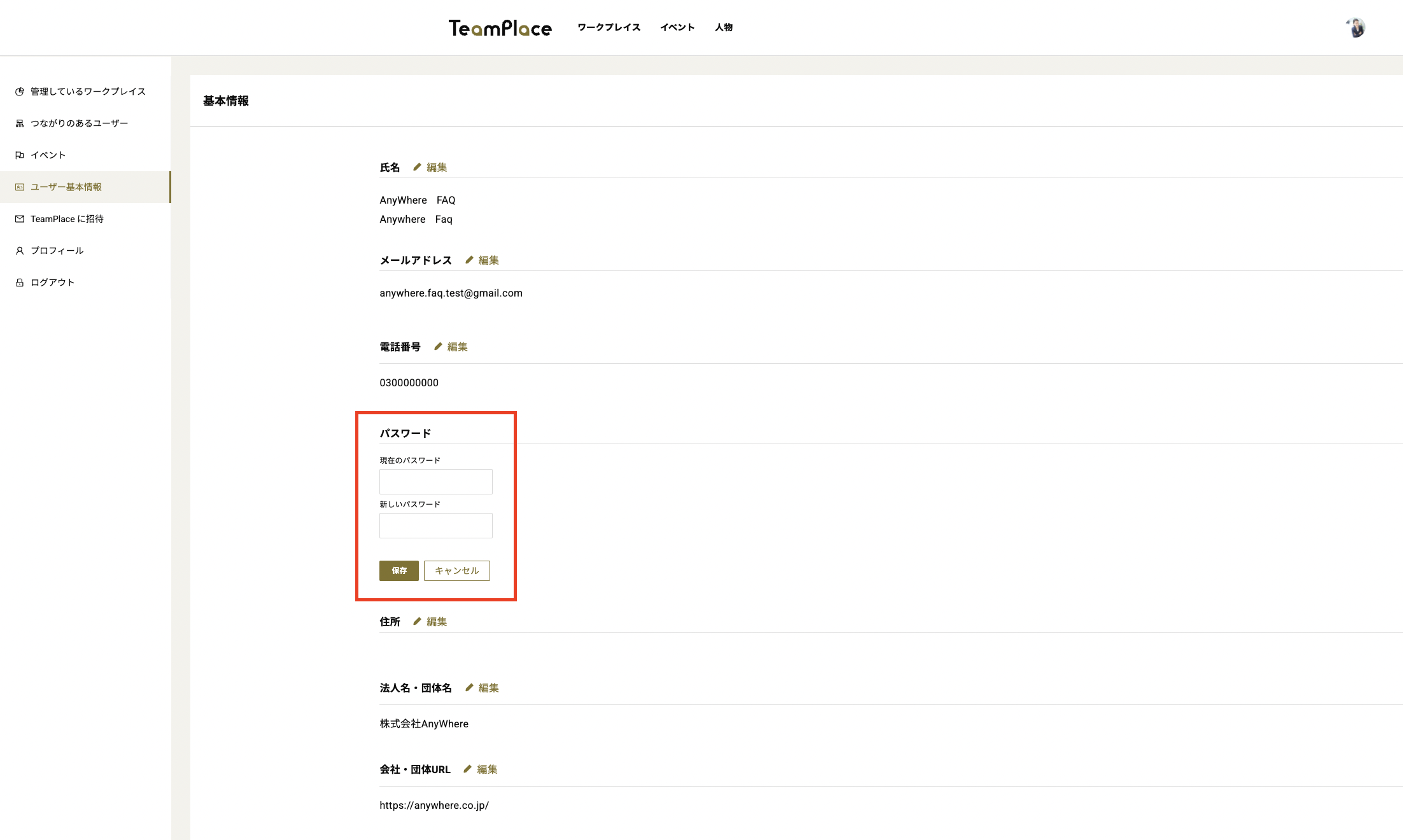Screen dimensions: 1403x840
Task: Click 住所 編集 link
Action: [x=430, y=621]
